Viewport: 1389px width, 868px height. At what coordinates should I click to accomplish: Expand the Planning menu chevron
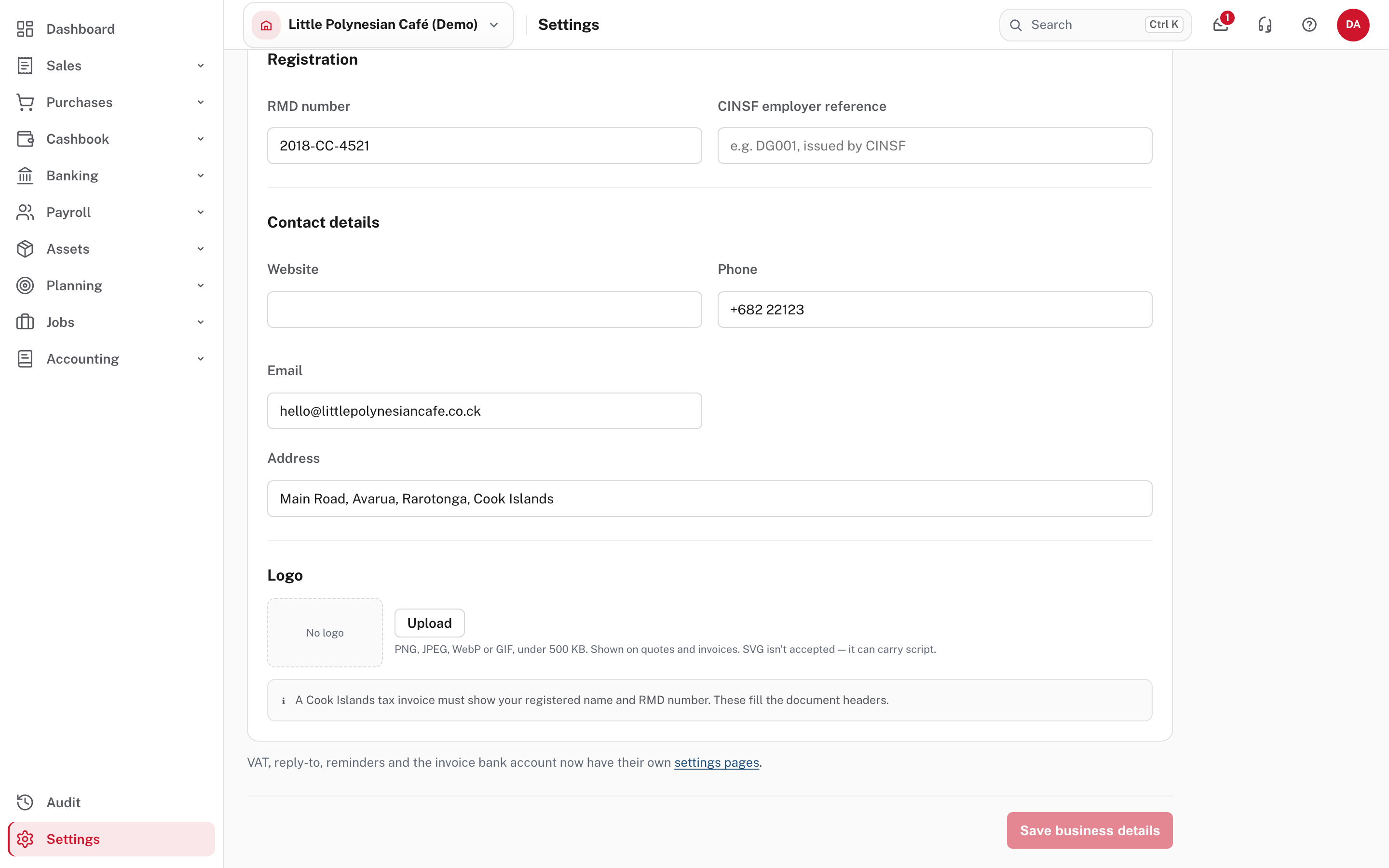point(200,285)
